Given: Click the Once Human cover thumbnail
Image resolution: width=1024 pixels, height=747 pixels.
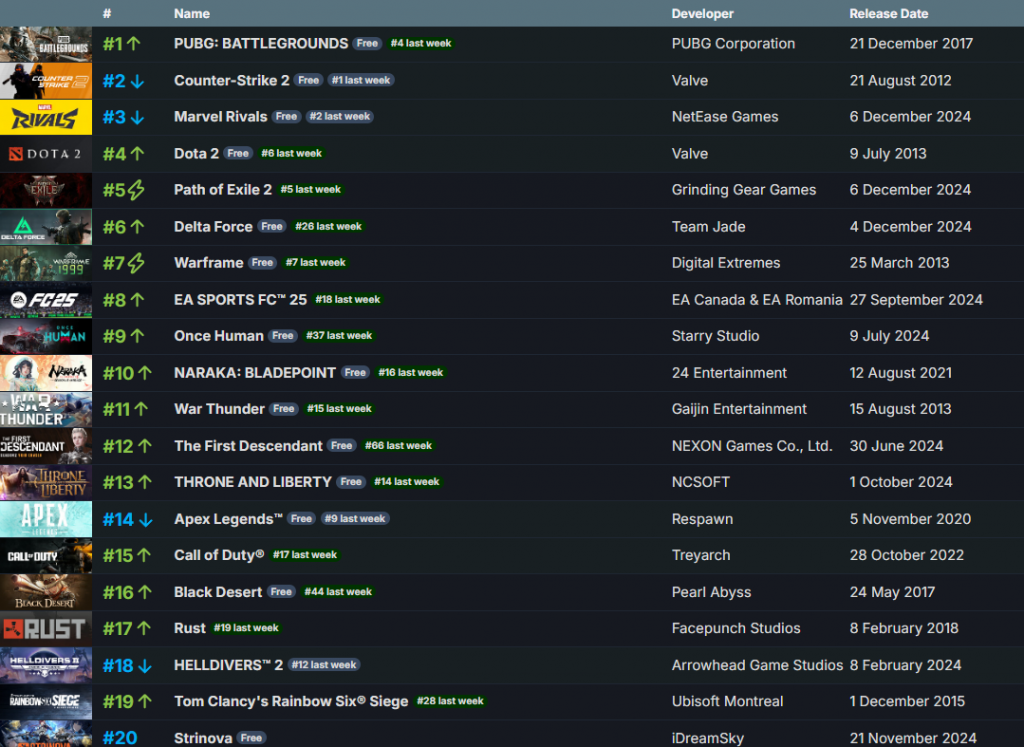Looking at the screenshot, I should tap(46, 336).
